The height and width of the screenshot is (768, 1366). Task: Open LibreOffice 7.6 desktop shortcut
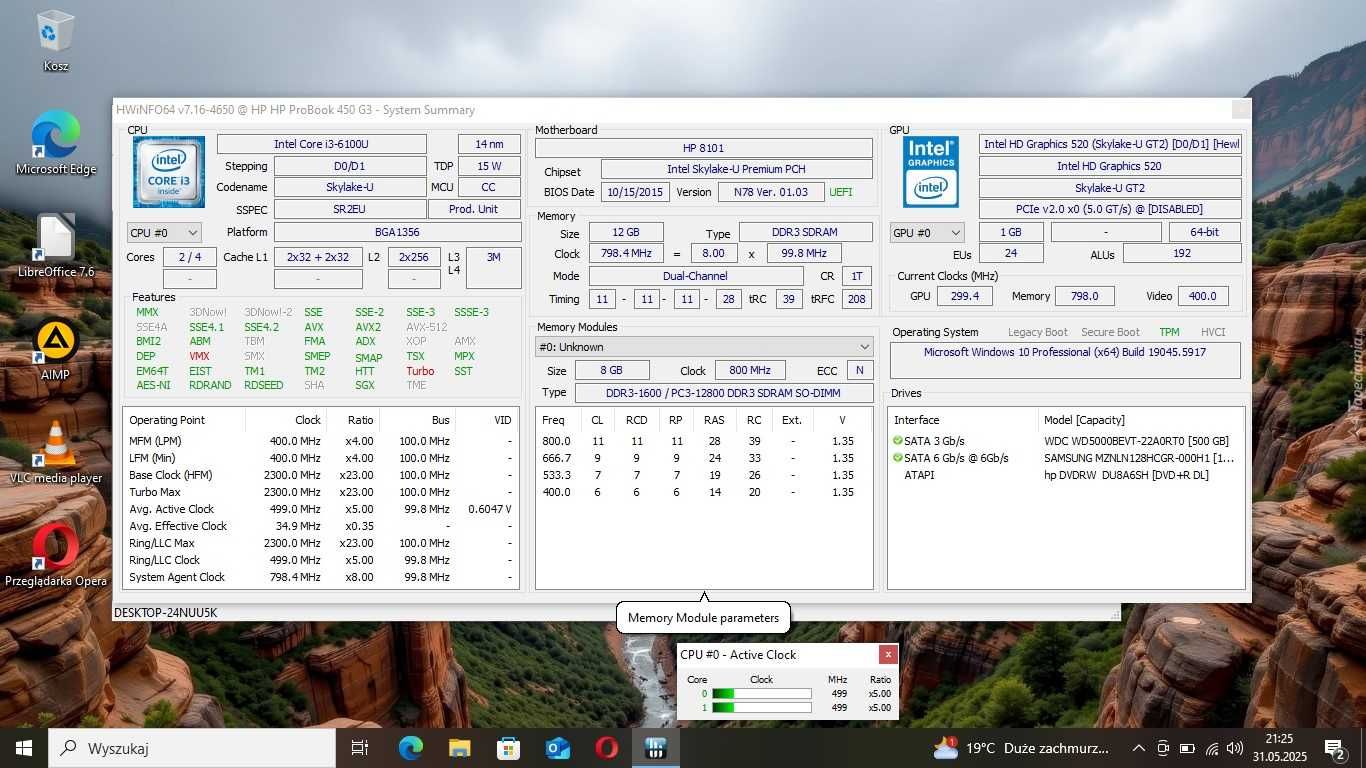coord(56,246)
